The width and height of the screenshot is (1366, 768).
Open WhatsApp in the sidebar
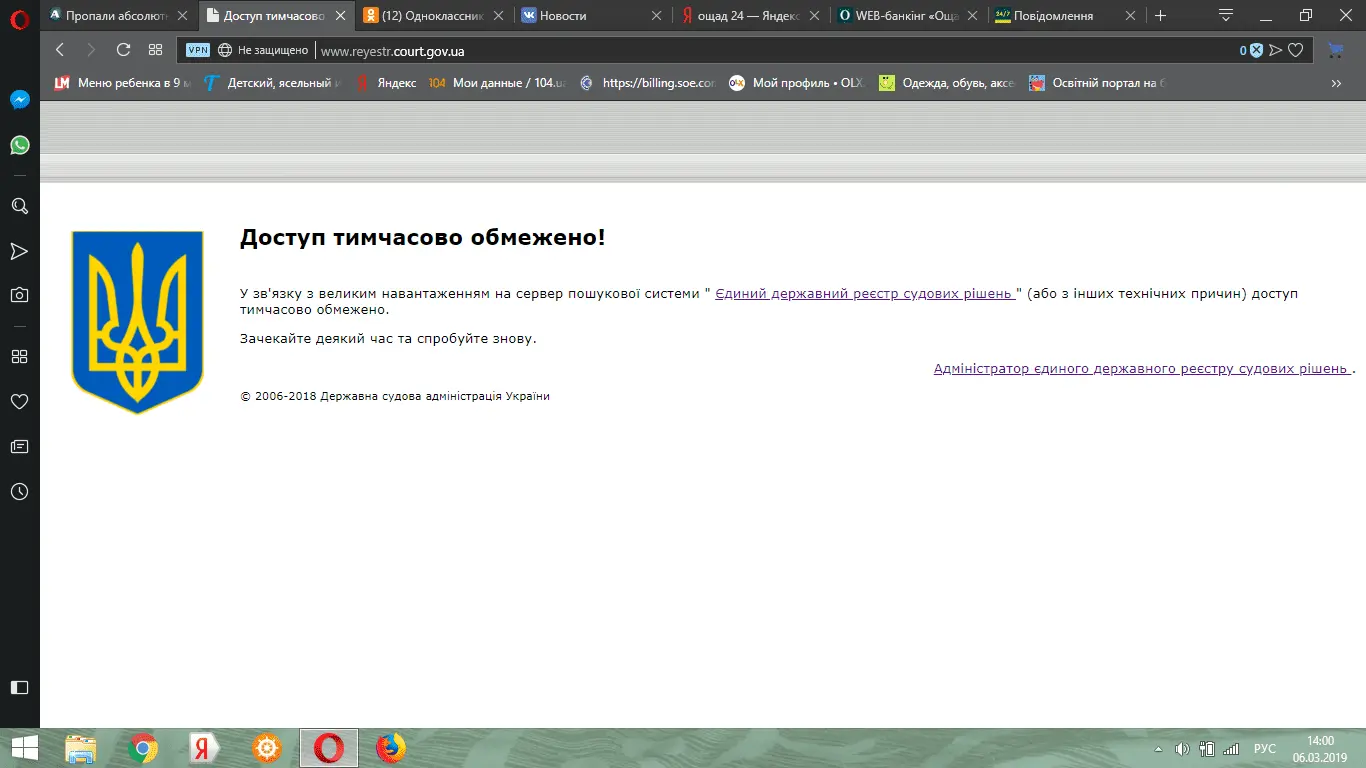pos(19,145)
